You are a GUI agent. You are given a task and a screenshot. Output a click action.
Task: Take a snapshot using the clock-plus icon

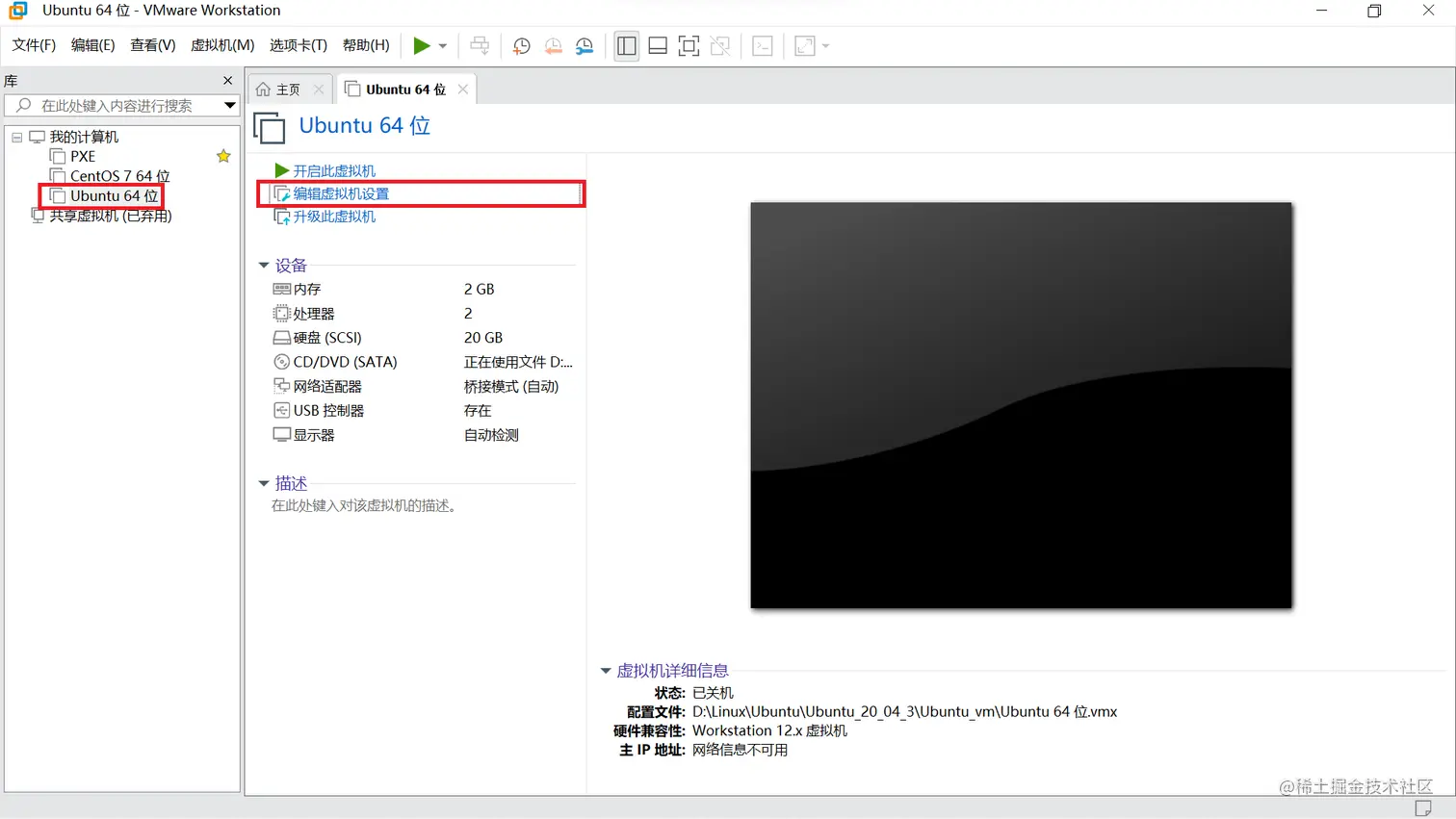[x=520, y=45]
